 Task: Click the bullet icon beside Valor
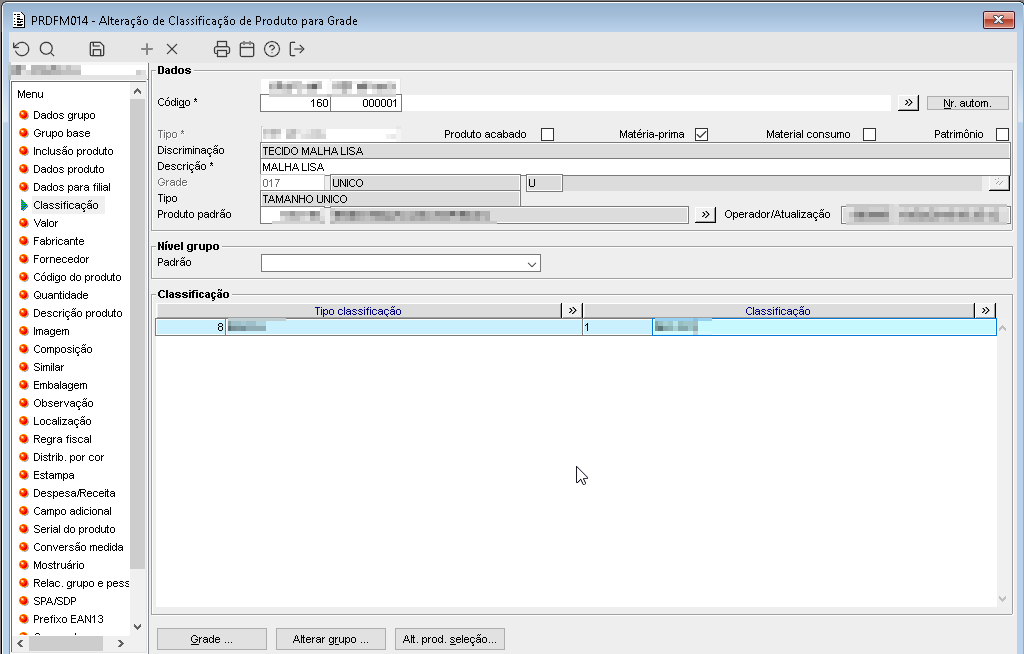pyautogui.click(x=24, y=223)
